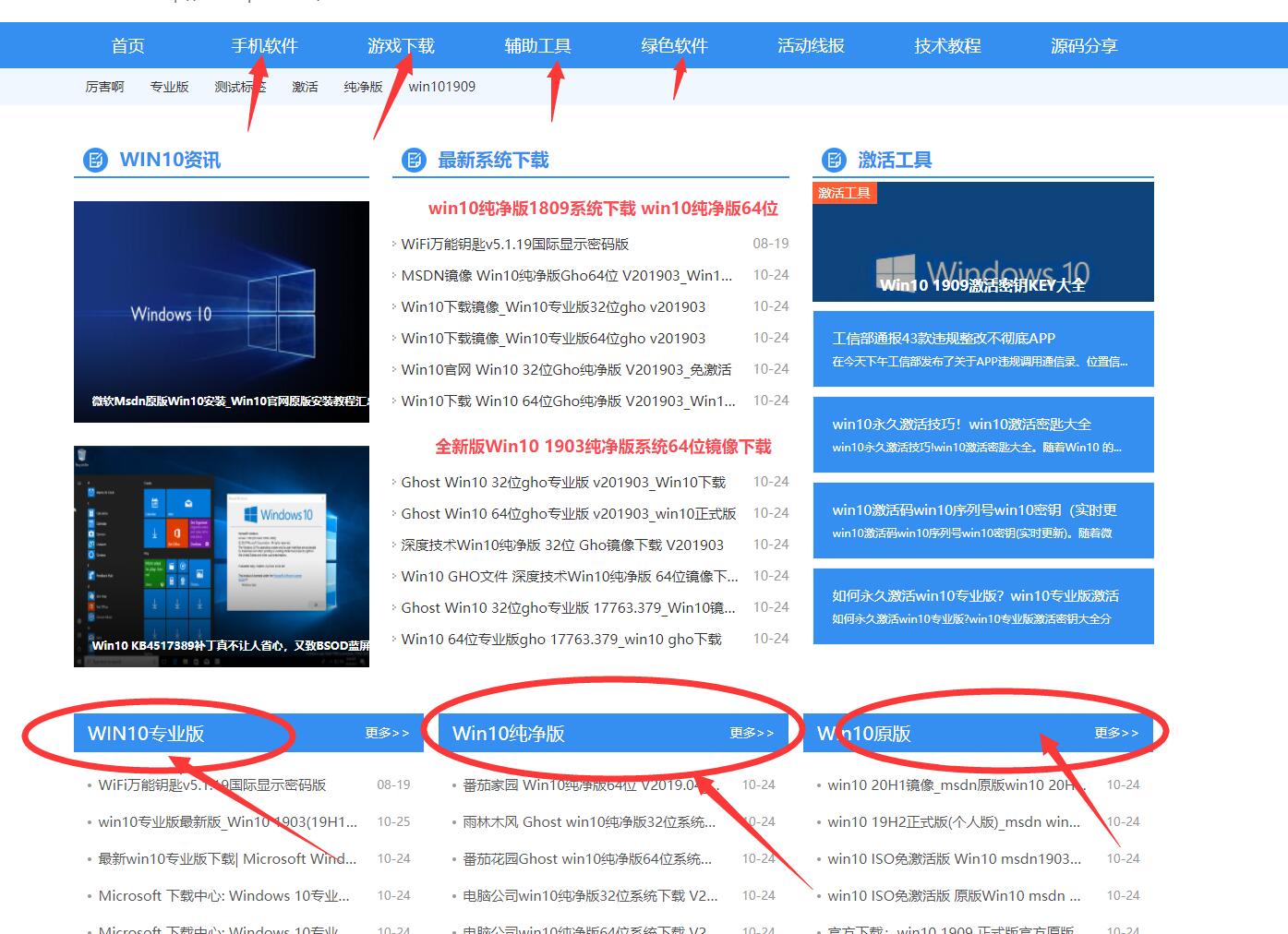Open the Win10 1909激活密钥KEY大全 banner
The width and height of the screenshot is (1288, 934).
pos(983,242)
